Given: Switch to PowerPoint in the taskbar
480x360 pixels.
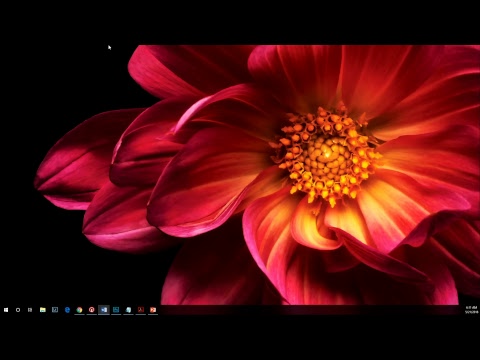Looking at the screenshot, I should (153, 310).
